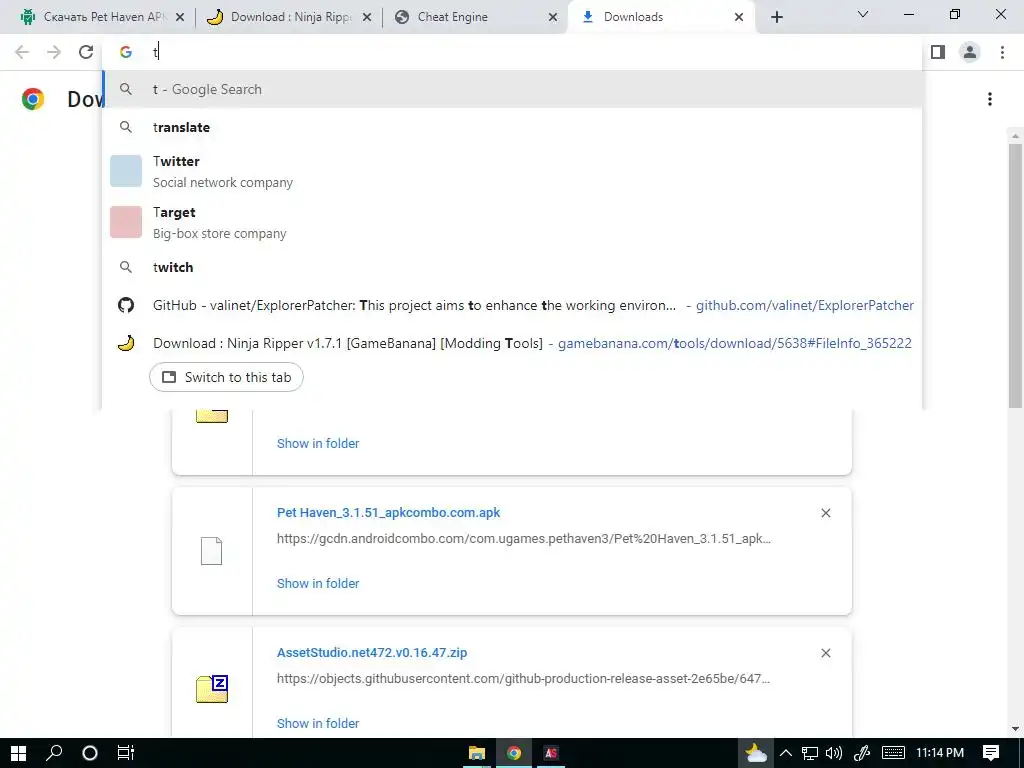
Task: Open Task View on the taskbar
Action: point(125,753)
